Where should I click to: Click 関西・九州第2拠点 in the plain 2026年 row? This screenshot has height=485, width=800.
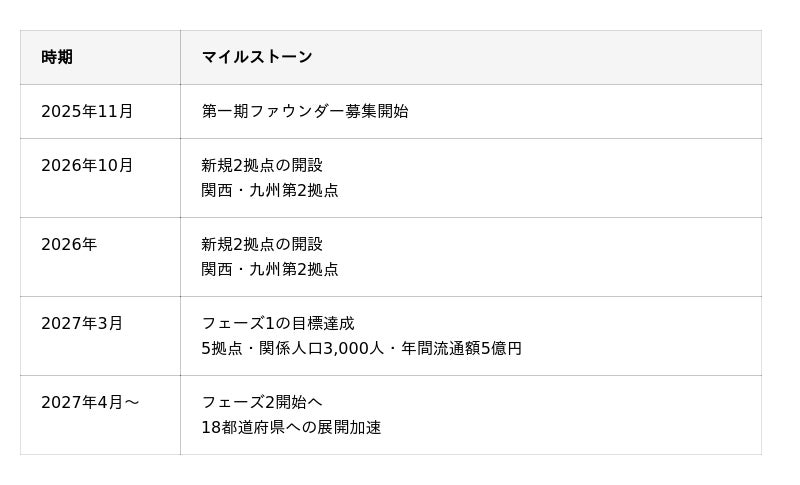pyautogui.click(x=270, y=269)
